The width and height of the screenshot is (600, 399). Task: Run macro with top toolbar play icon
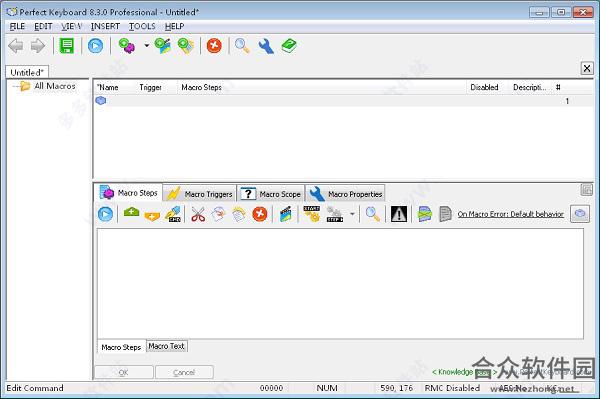[95, 46]
